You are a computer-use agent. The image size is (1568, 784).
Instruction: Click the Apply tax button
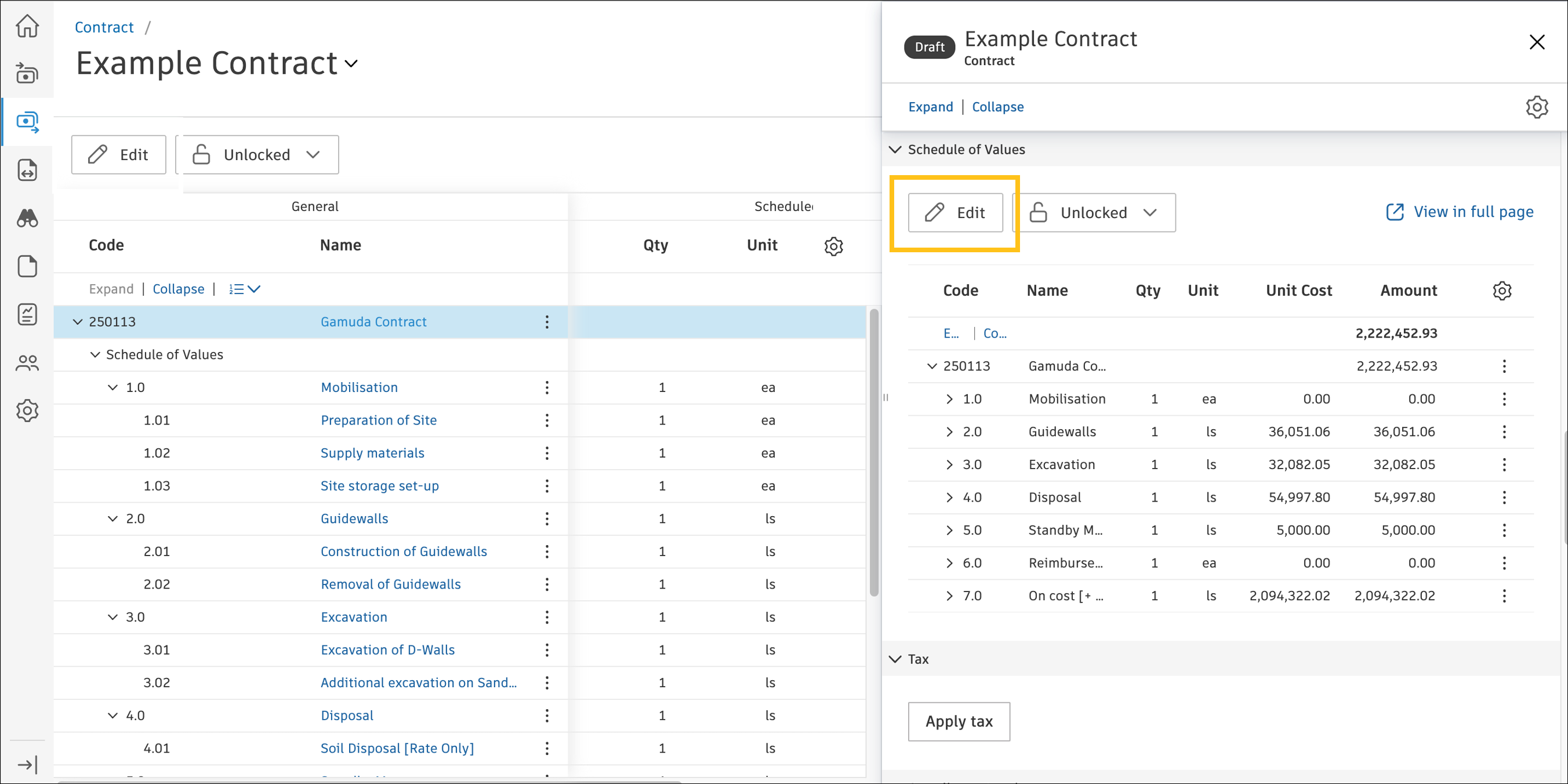pyautogui.click(x=958, y=721)
